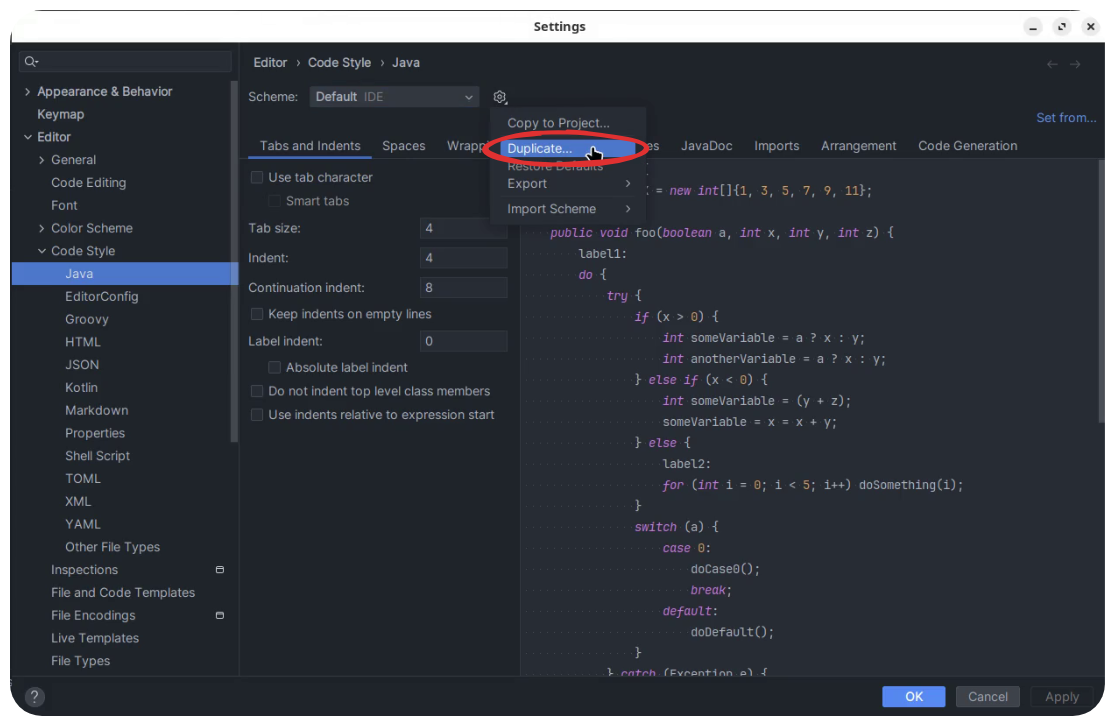Open the help question mark icon

34,697
